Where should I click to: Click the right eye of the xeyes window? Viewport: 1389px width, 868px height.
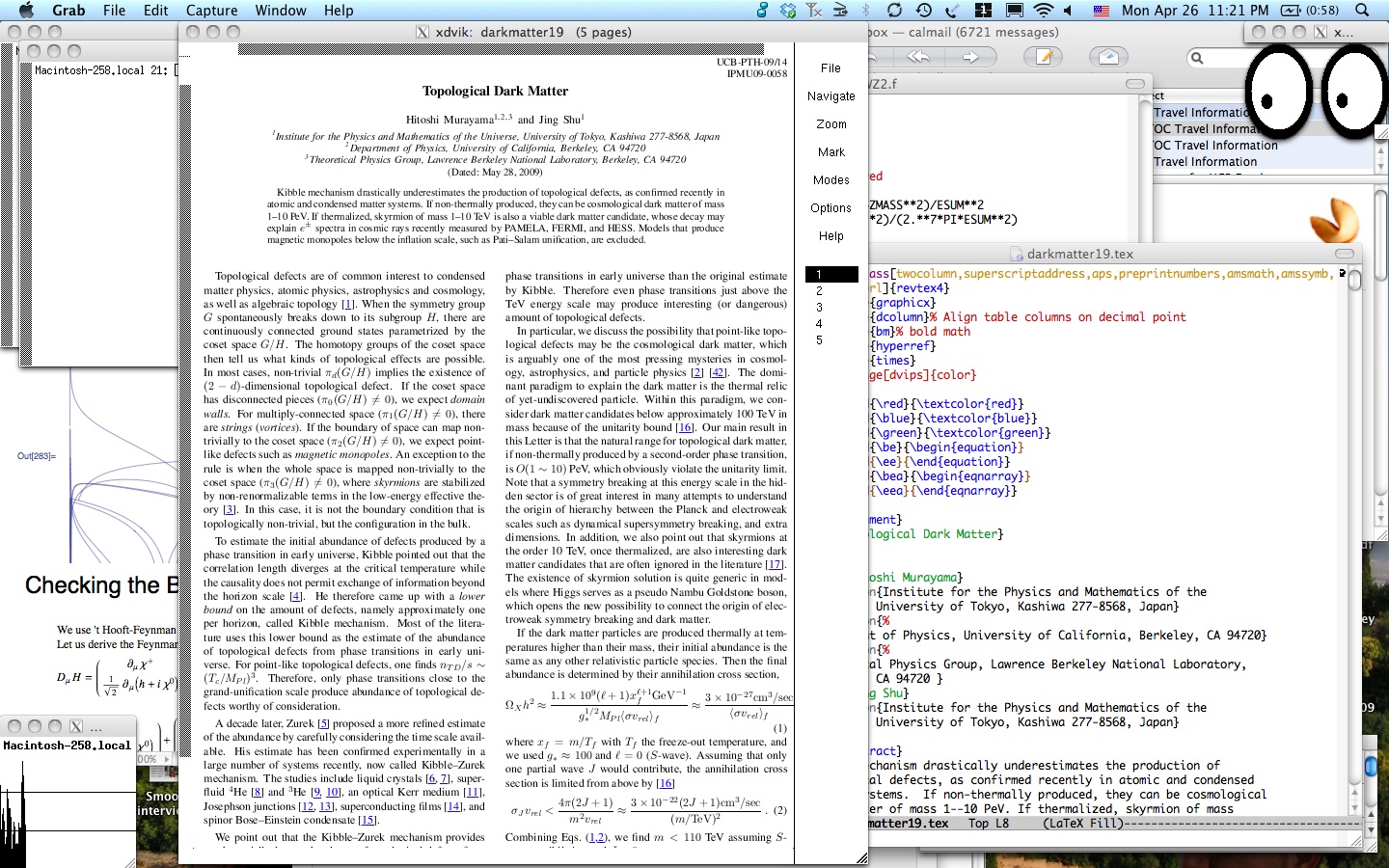click(1353, 90)
